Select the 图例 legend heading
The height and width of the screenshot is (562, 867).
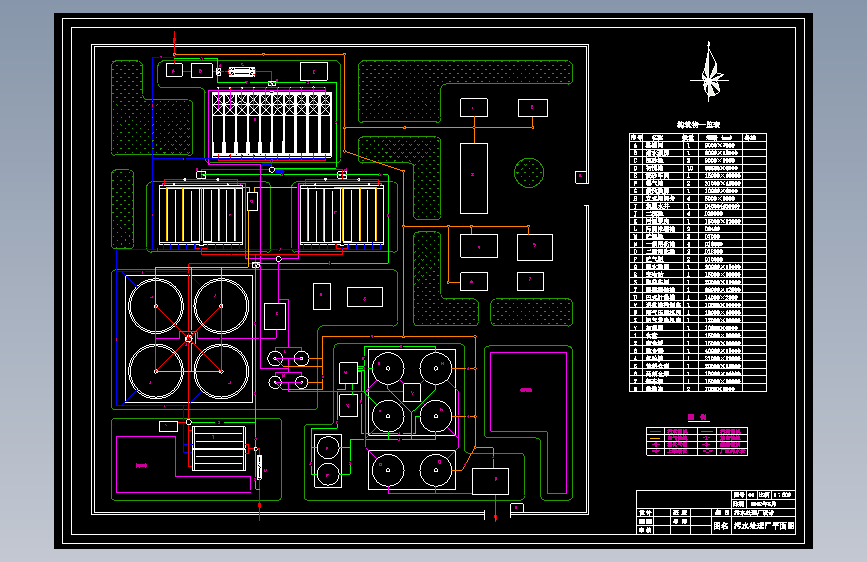coord(697,417)
